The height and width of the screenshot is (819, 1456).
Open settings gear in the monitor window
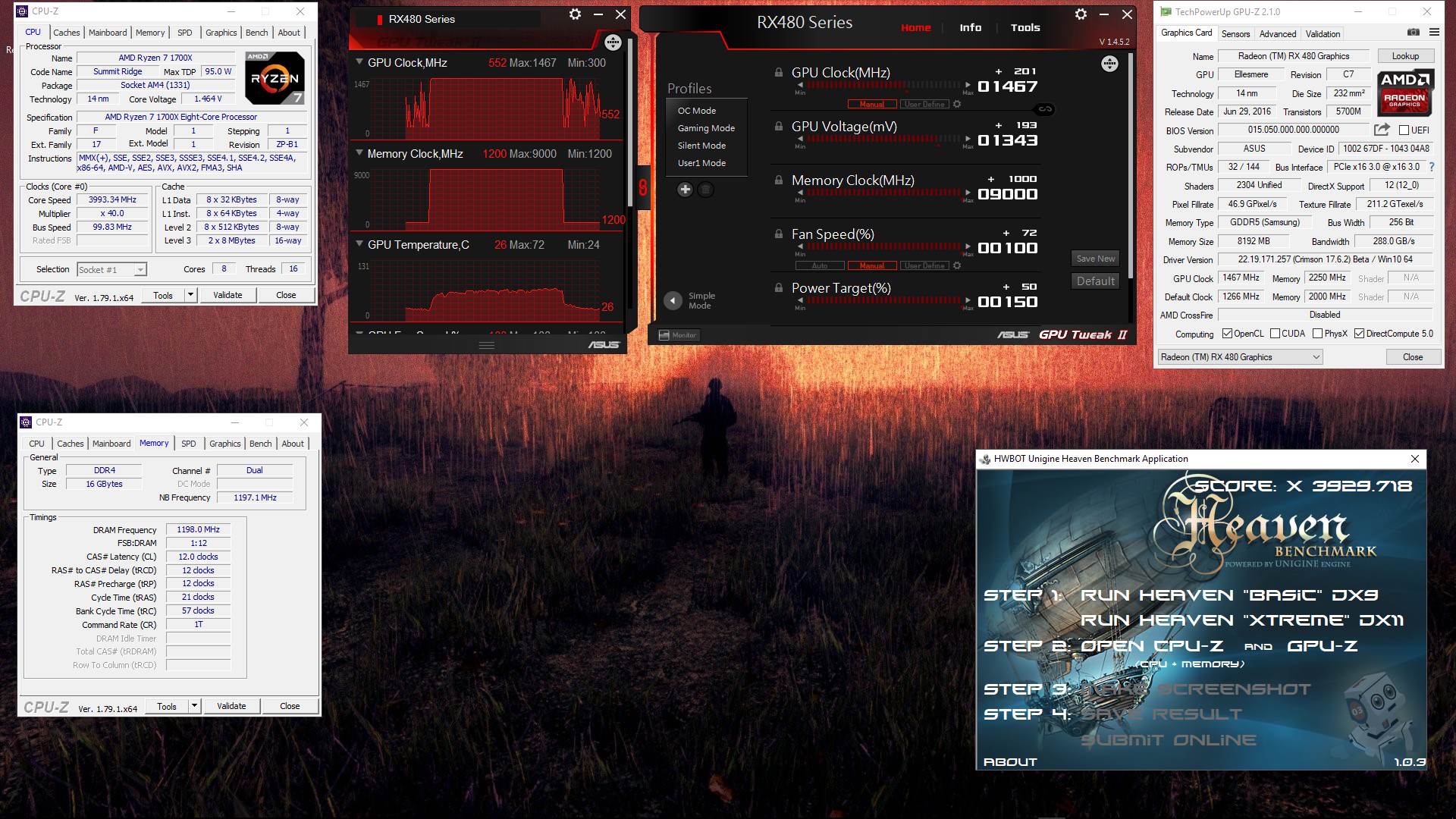[575, 14]
